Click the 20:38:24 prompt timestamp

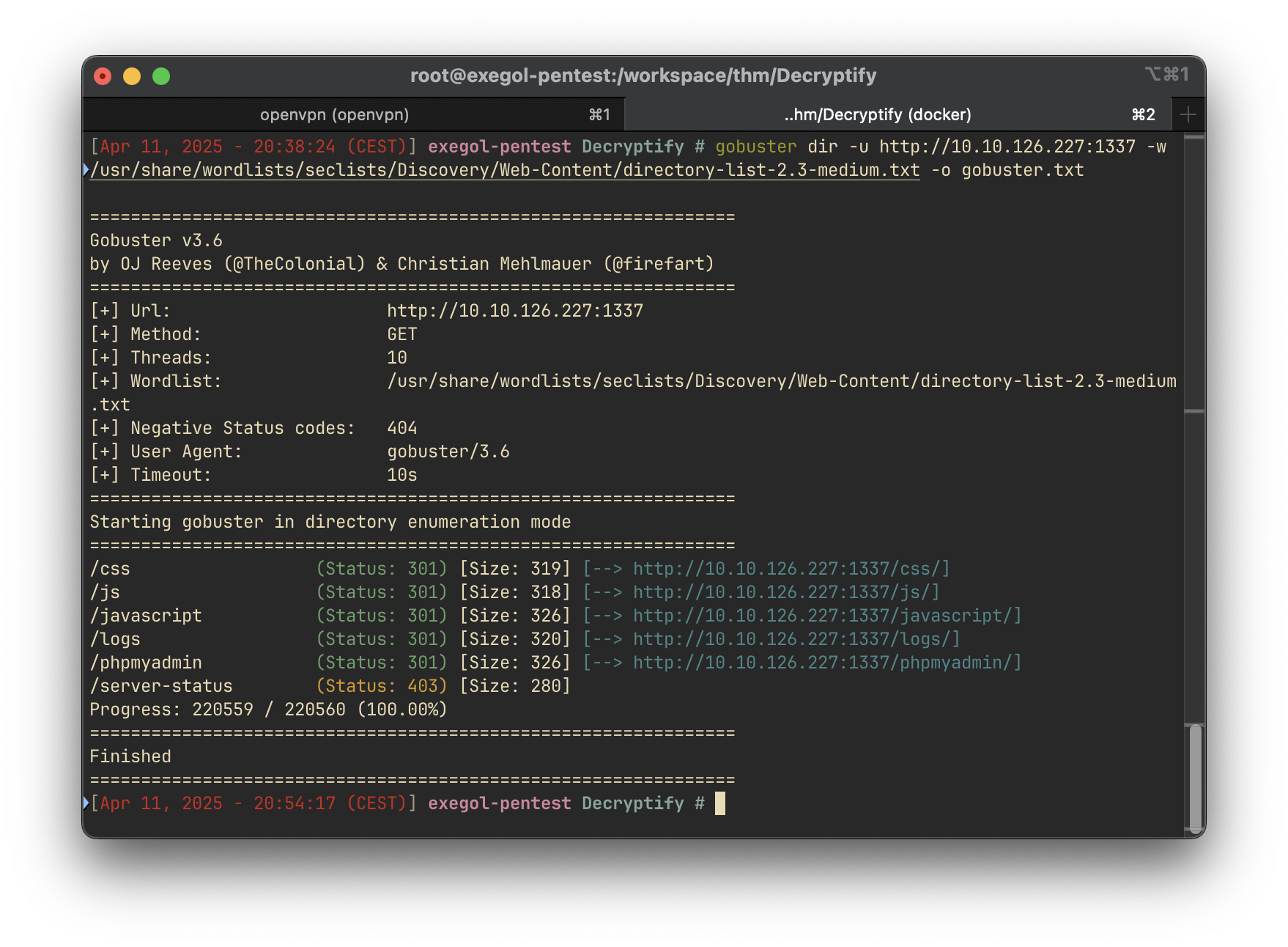pyautogui.click(x=295, y=147)
